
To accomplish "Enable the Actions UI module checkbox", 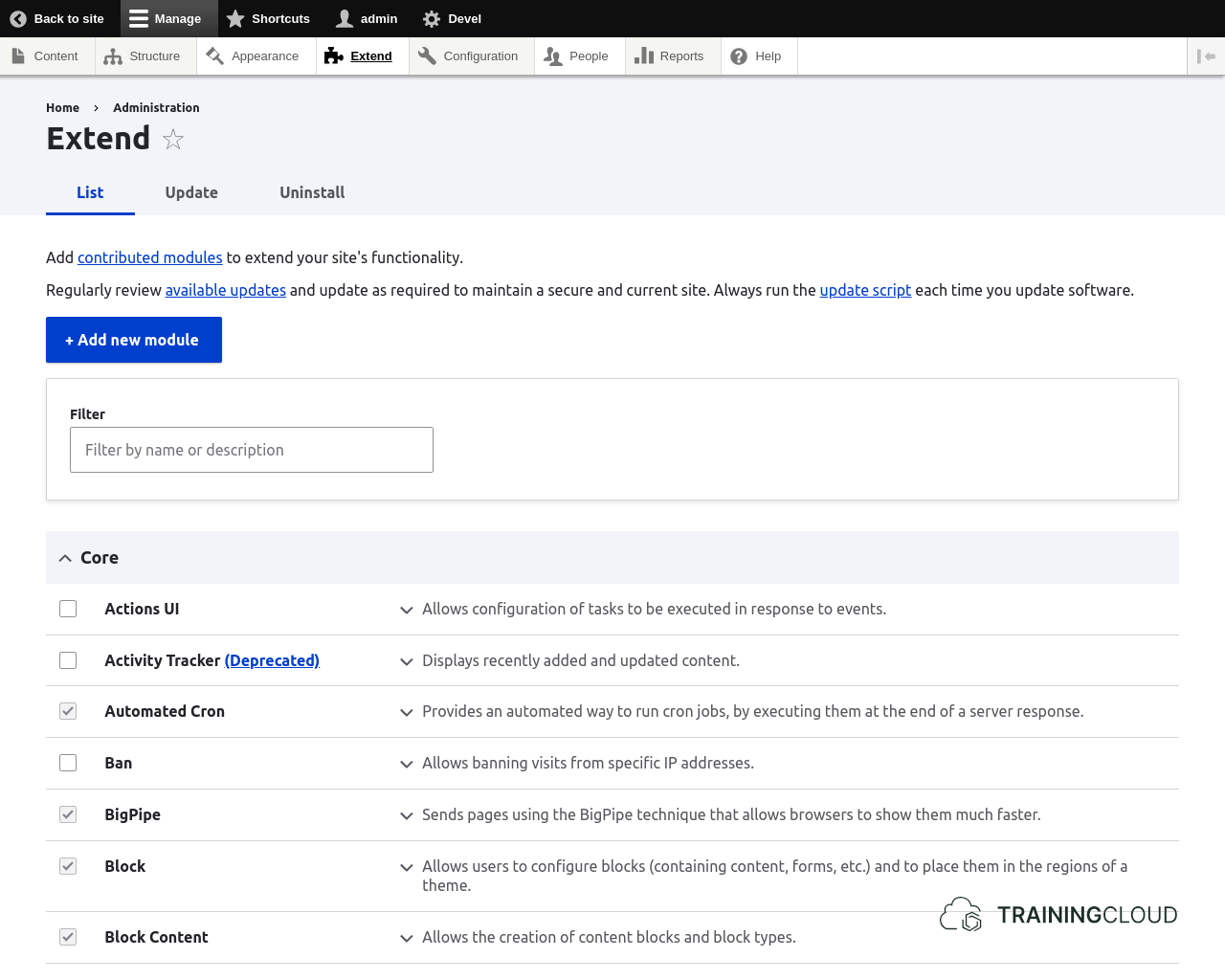I will tap(68, 609).
